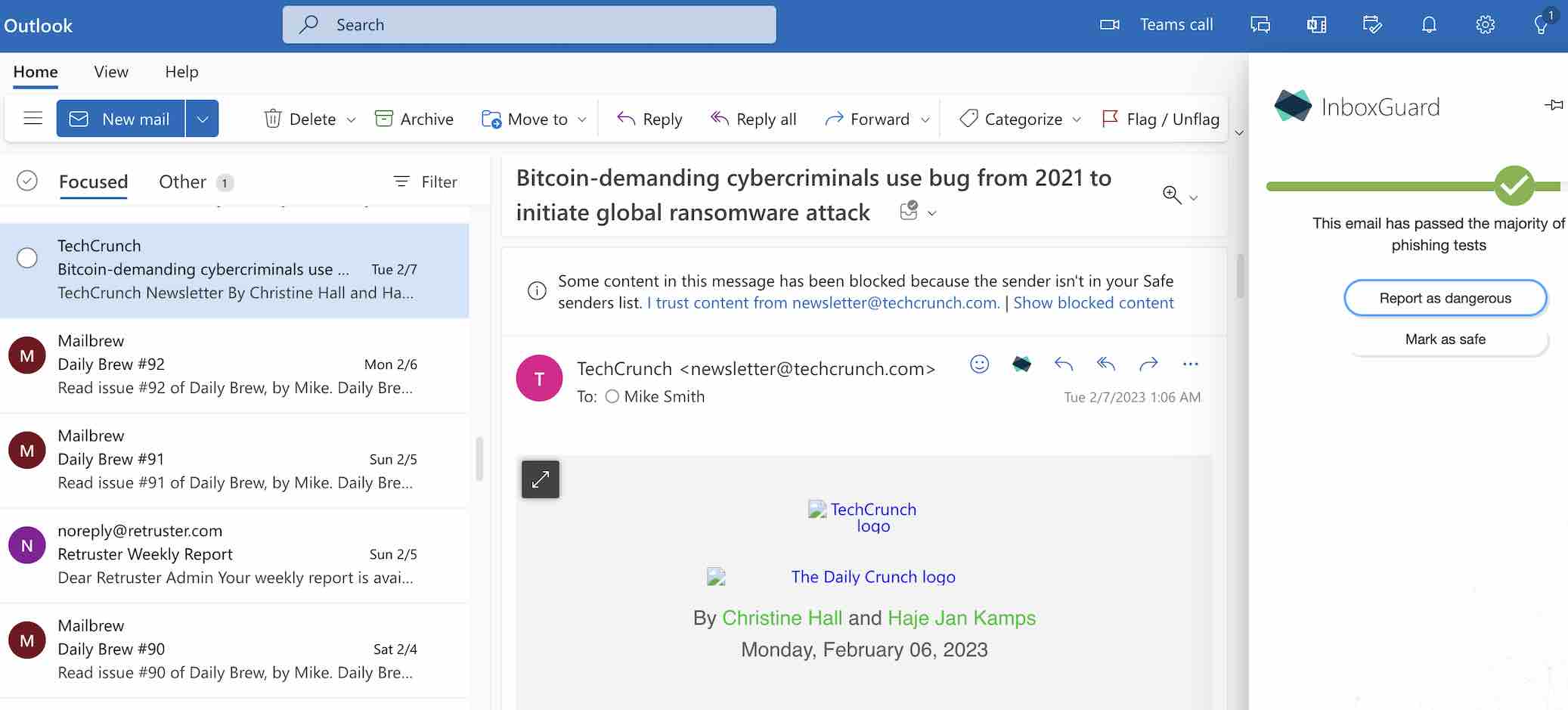This screenshot has height=710, width=1568.
Task: Click Report as dangerous button
Action: pos(1445,298)
